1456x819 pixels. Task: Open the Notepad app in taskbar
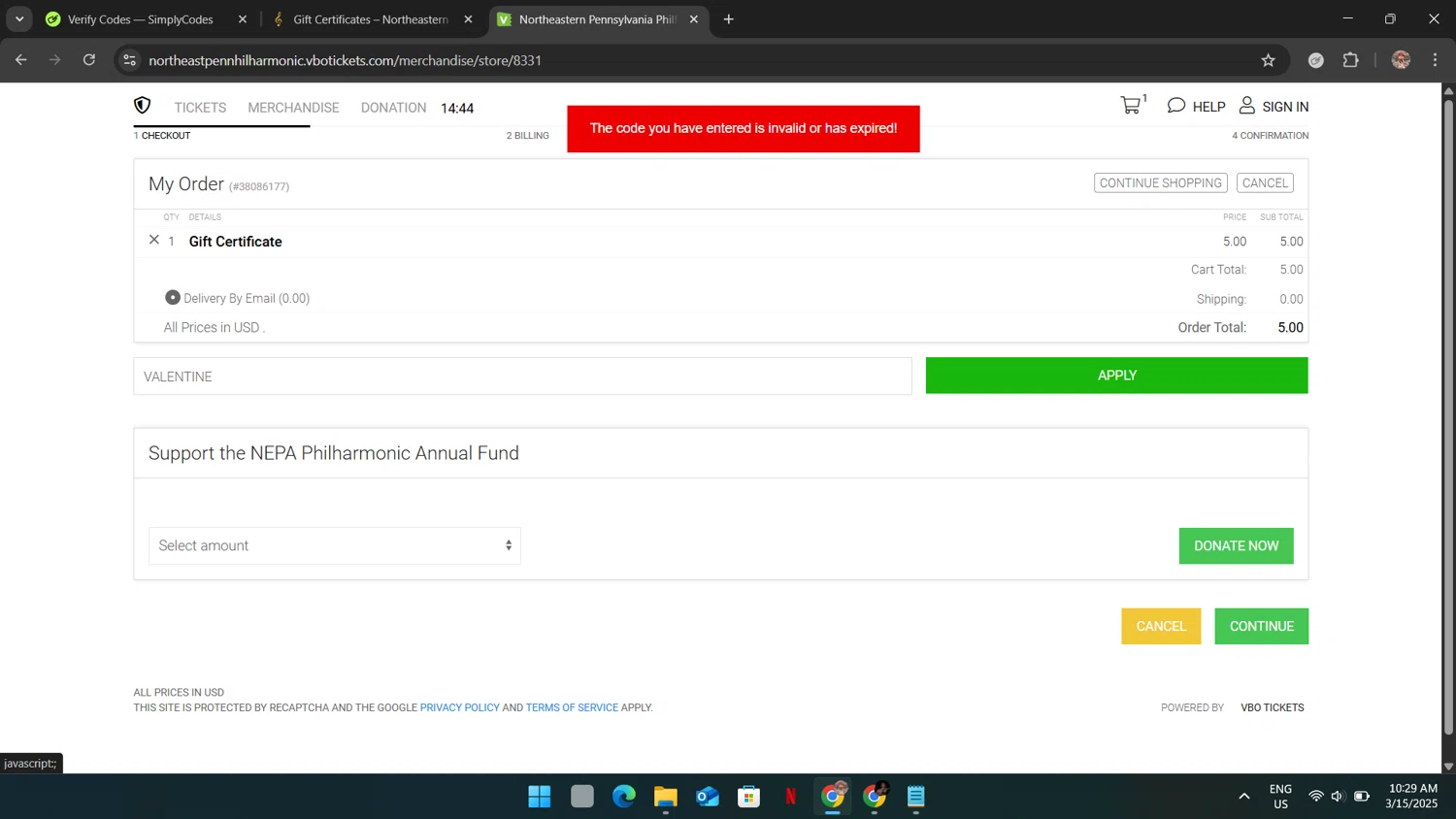pos(916,797)
